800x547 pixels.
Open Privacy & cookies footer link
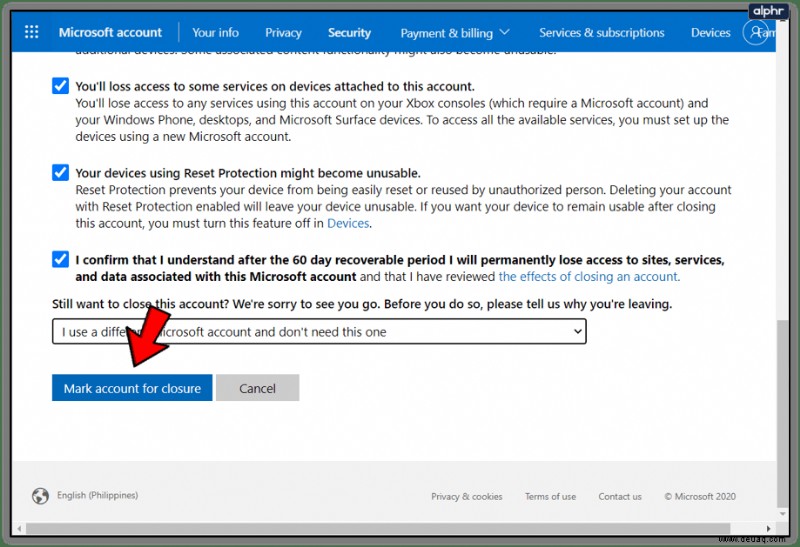click(466, 496)
